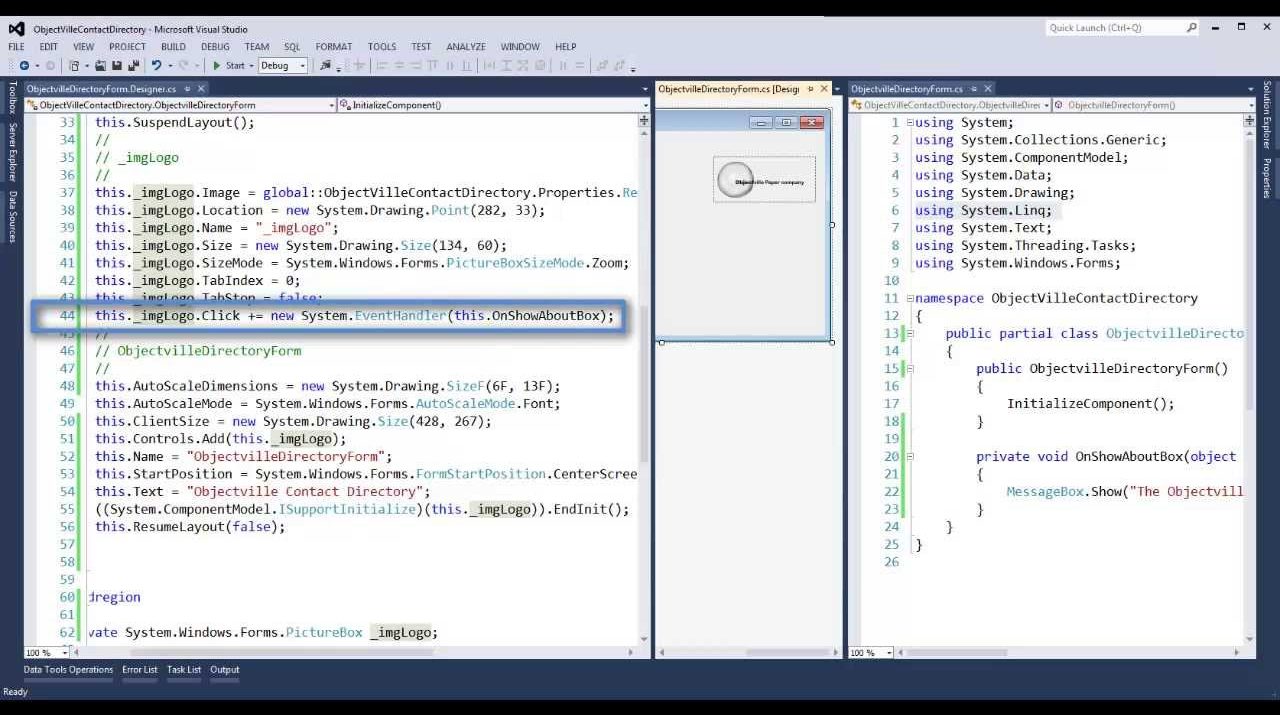This screenshot has height=715, width=1280.
Task: Switch to the Error List tab
Action: (139, 670)
